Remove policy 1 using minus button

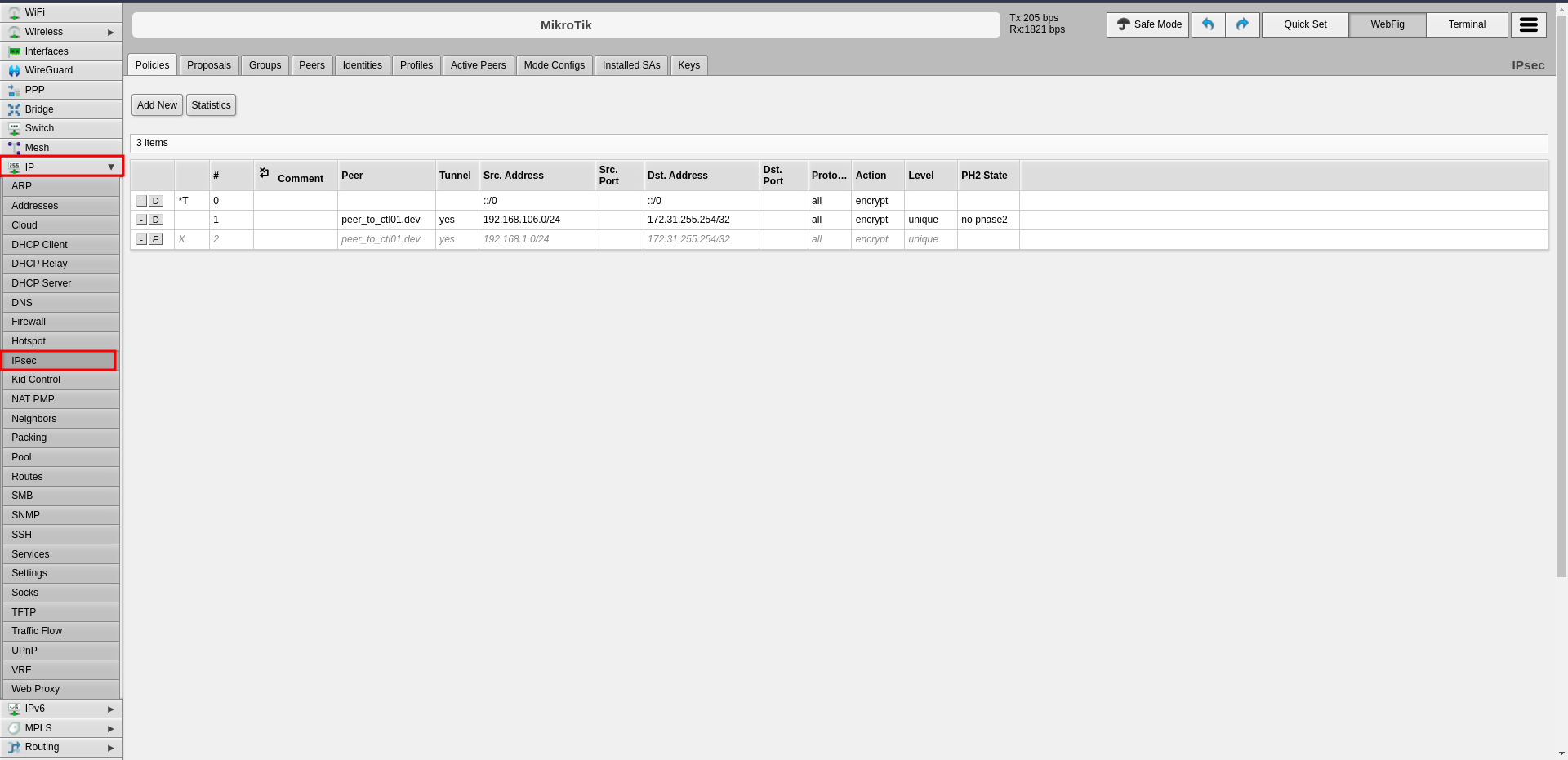click(141, 220)
